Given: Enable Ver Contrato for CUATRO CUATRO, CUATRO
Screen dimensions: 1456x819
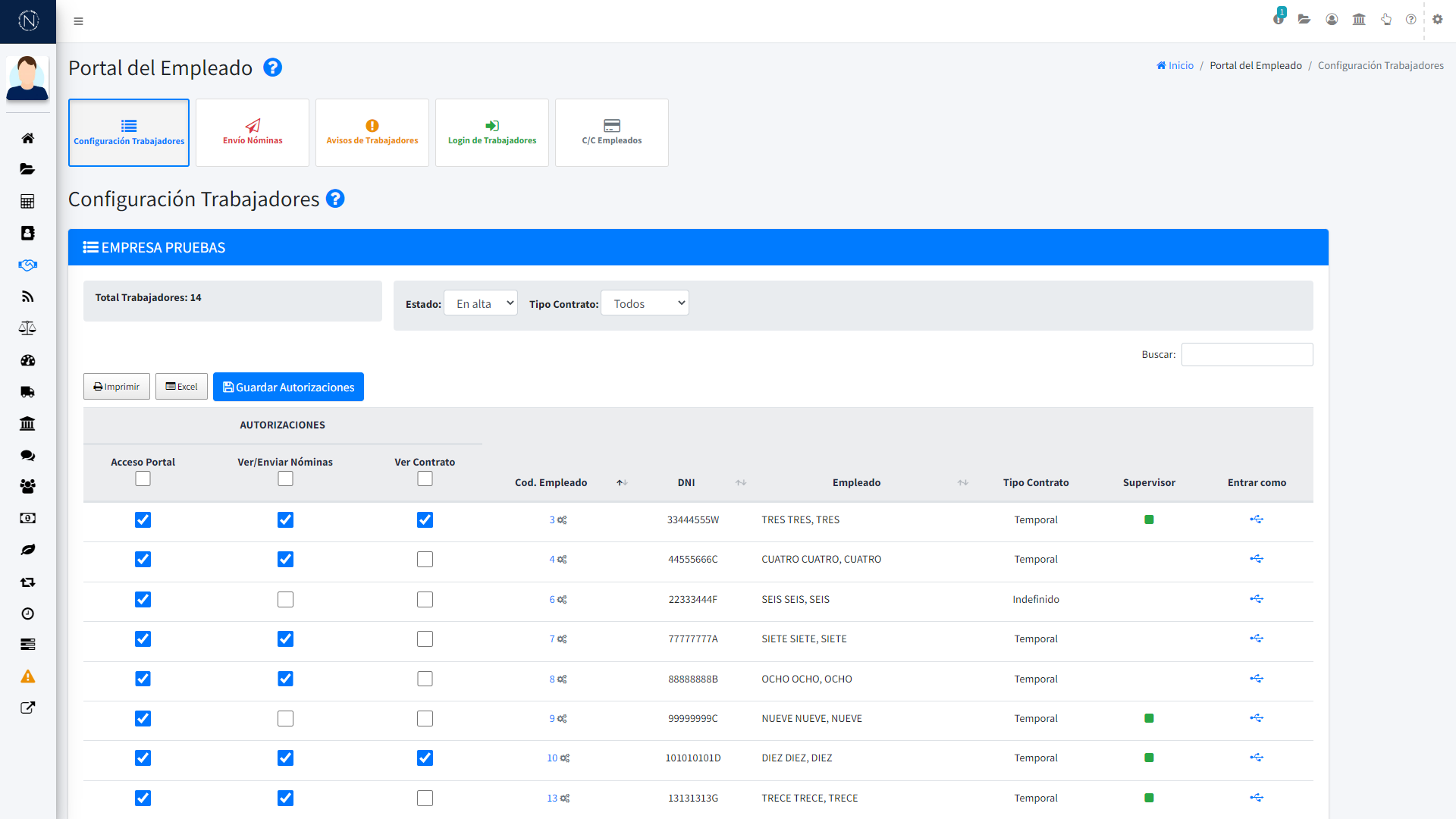Looking at the screenshot, I should pyautogui.click(x=425, y=559).
